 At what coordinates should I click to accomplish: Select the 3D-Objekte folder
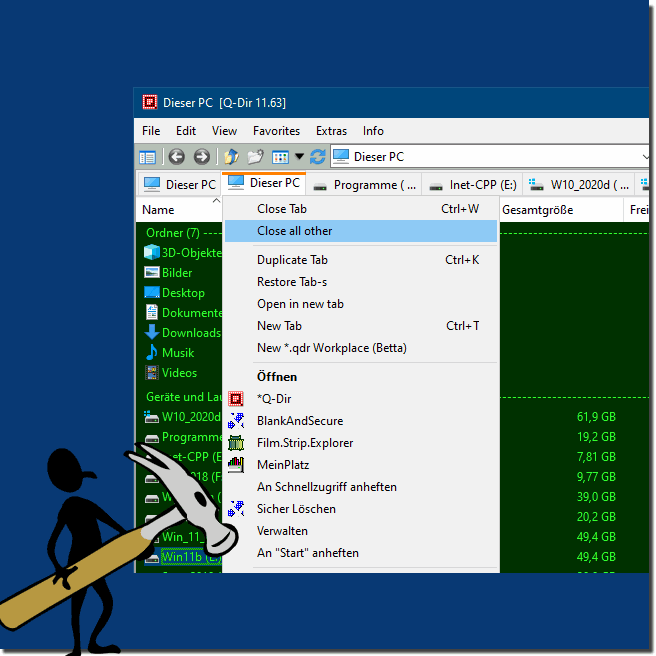coord(183,253)
